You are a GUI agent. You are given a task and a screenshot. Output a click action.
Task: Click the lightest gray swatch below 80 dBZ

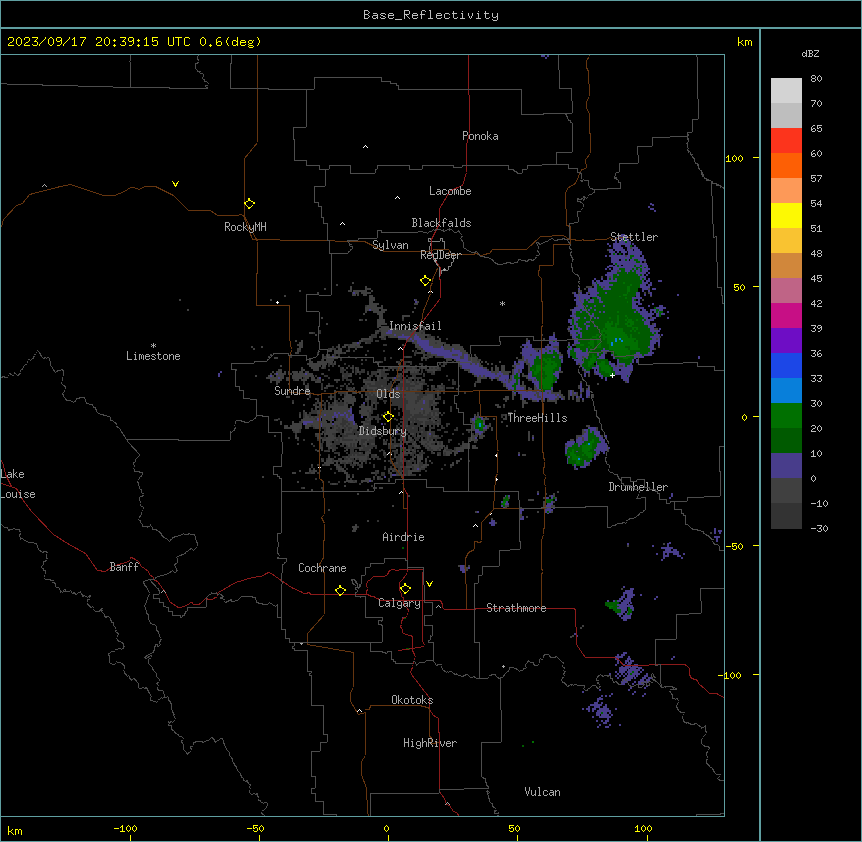(x=786, y=90)
